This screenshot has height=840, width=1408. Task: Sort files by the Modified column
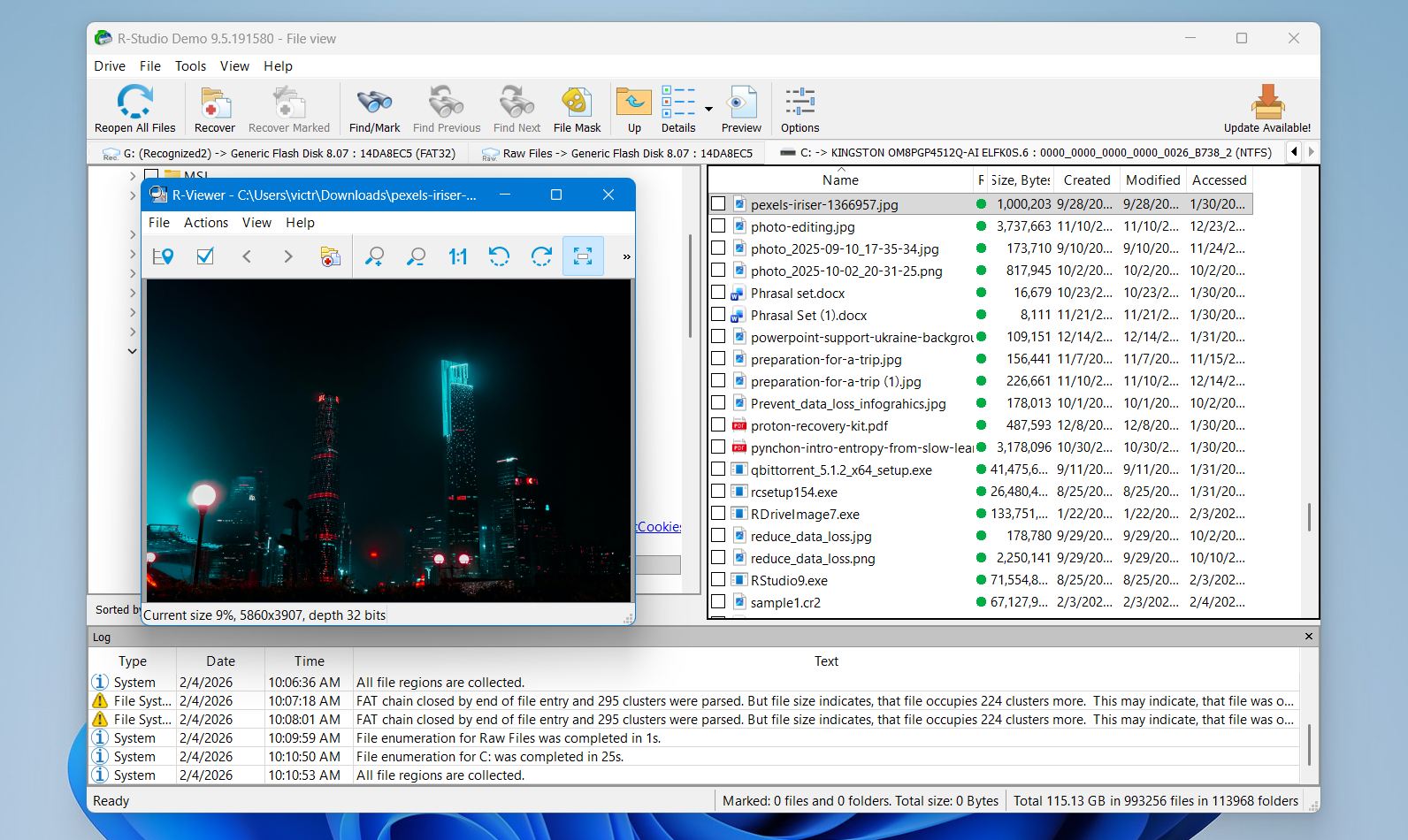[1152, 180]
